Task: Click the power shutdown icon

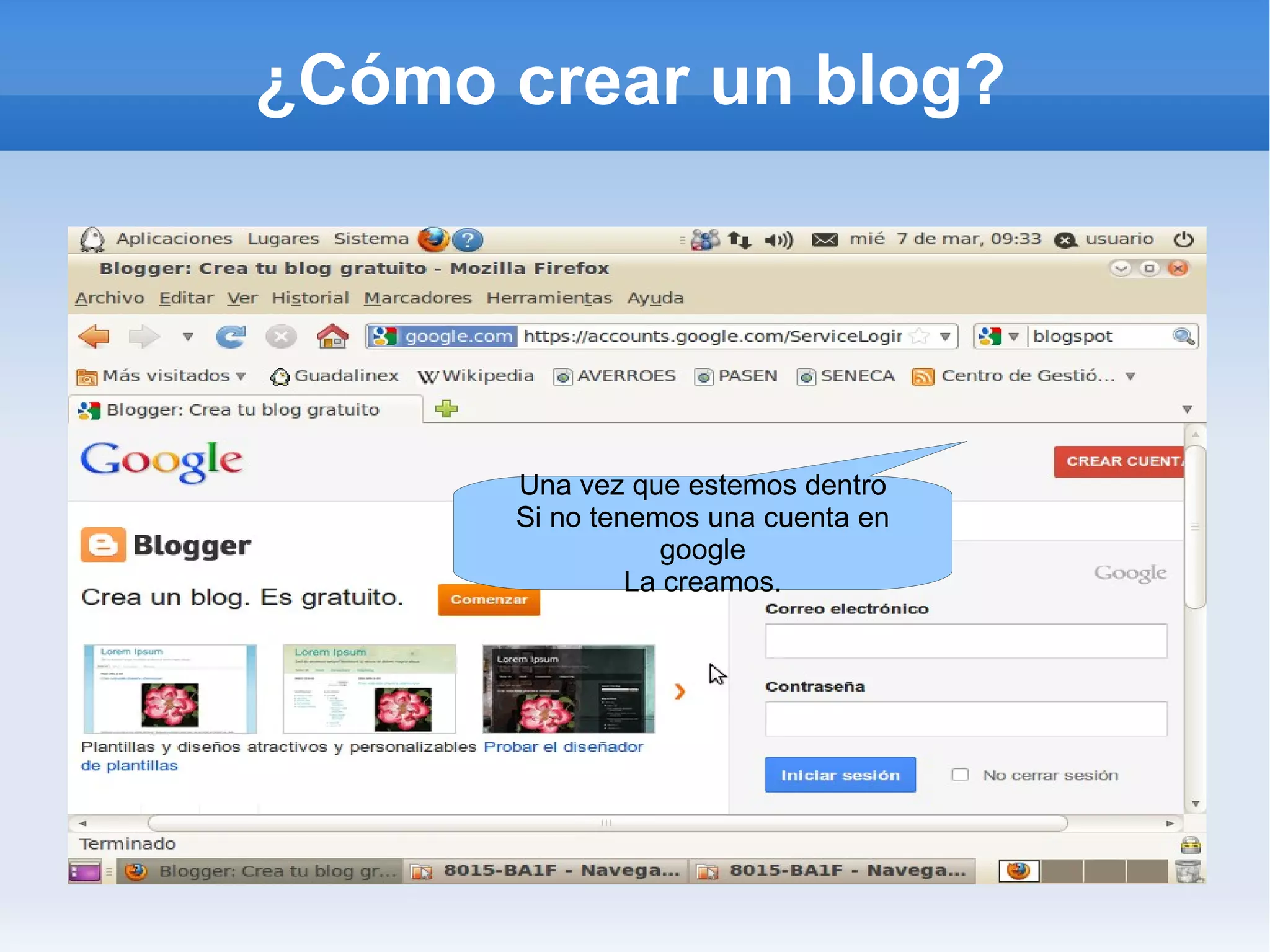Action: point(1183,239)
